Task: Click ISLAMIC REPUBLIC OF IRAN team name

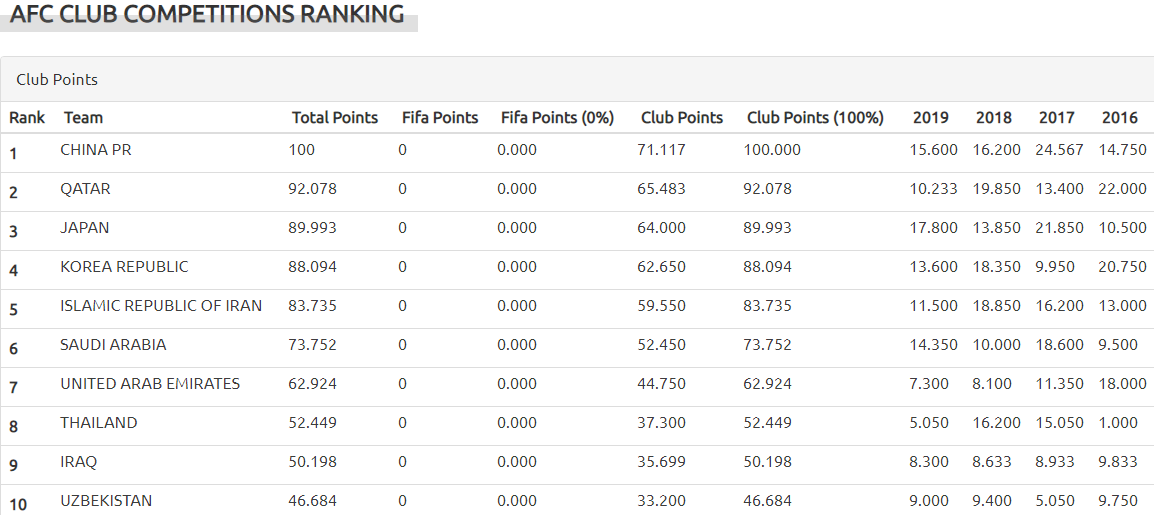Action: [161, 306]
